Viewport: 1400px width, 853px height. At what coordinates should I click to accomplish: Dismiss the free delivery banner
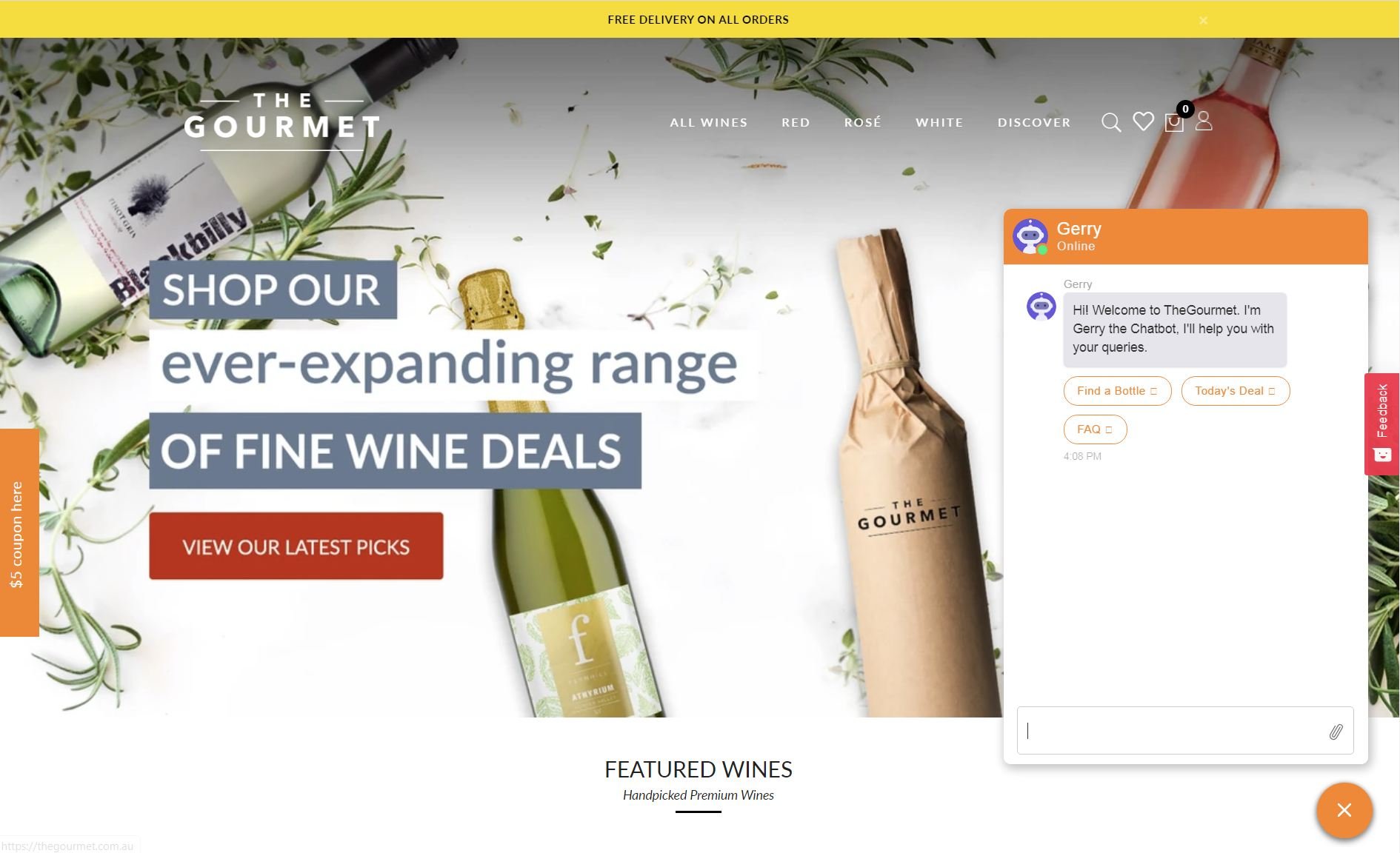point(1204,20)
